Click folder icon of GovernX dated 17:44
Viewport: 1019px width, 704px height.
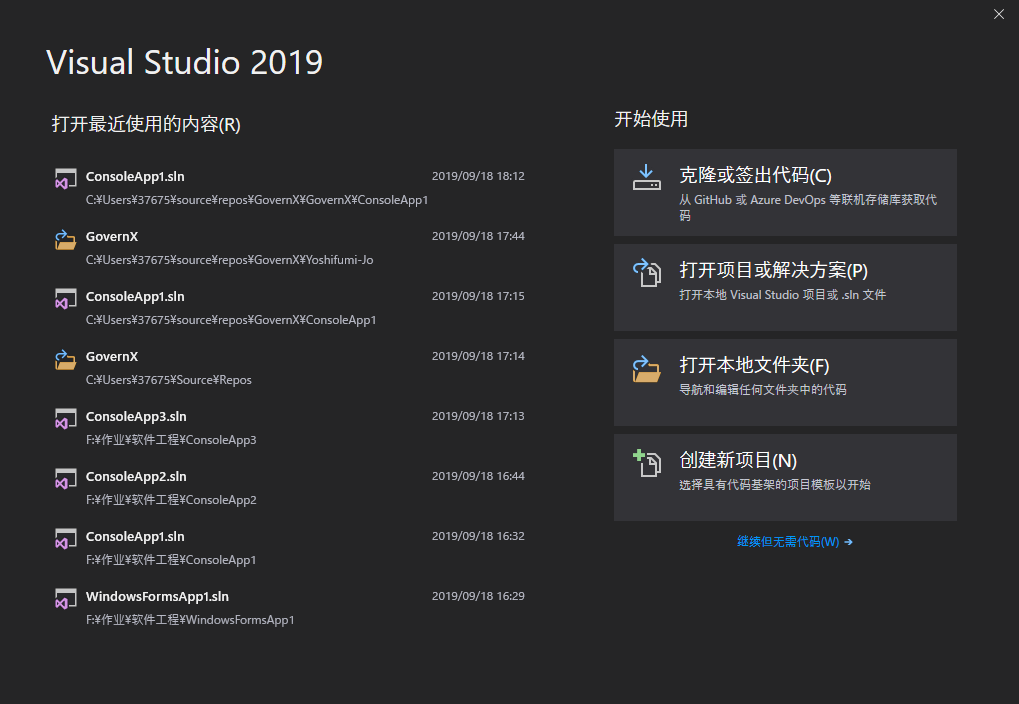[x=65, y=239]
